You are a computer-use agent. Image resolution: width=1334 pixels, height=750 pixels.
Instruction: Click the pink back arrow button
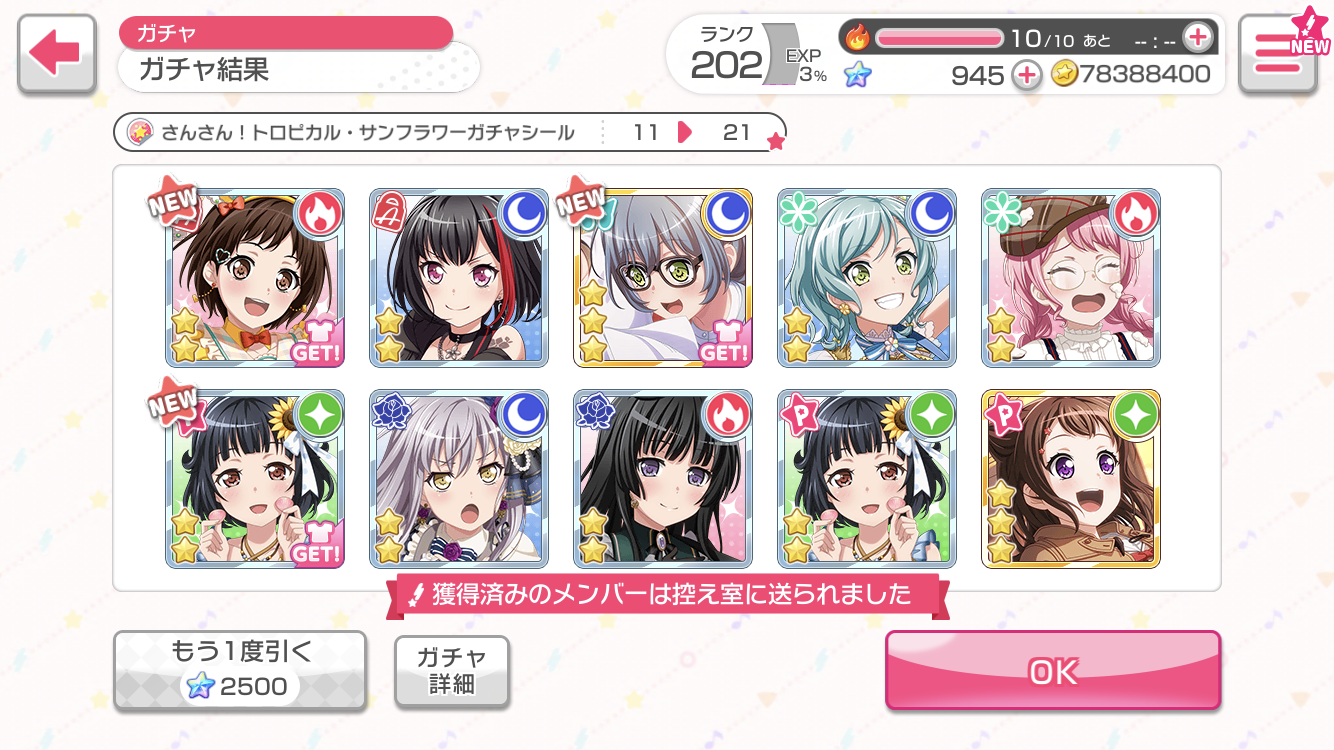tap(57, 55)
